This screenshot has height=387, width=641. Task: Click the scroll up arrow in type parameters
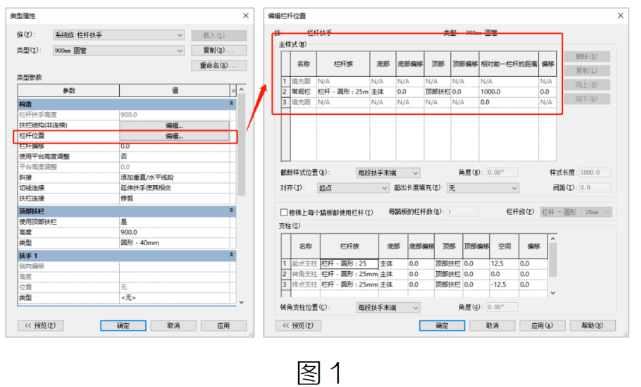[241, 89]
